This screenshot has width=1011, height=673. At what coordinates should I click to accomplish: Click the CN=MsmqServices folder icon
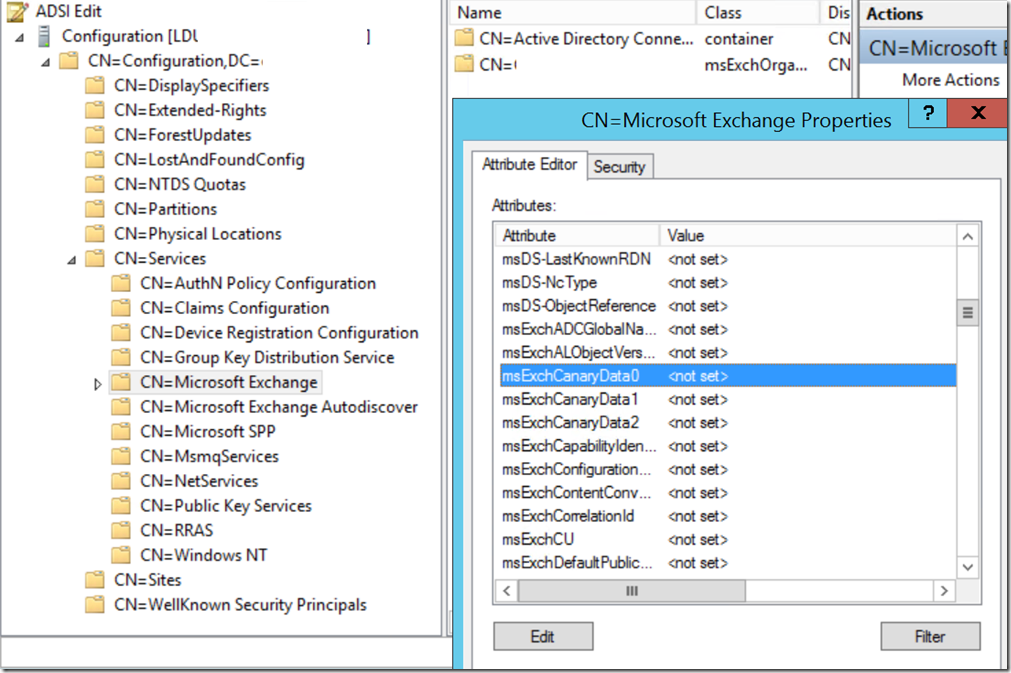pos(121,456)
